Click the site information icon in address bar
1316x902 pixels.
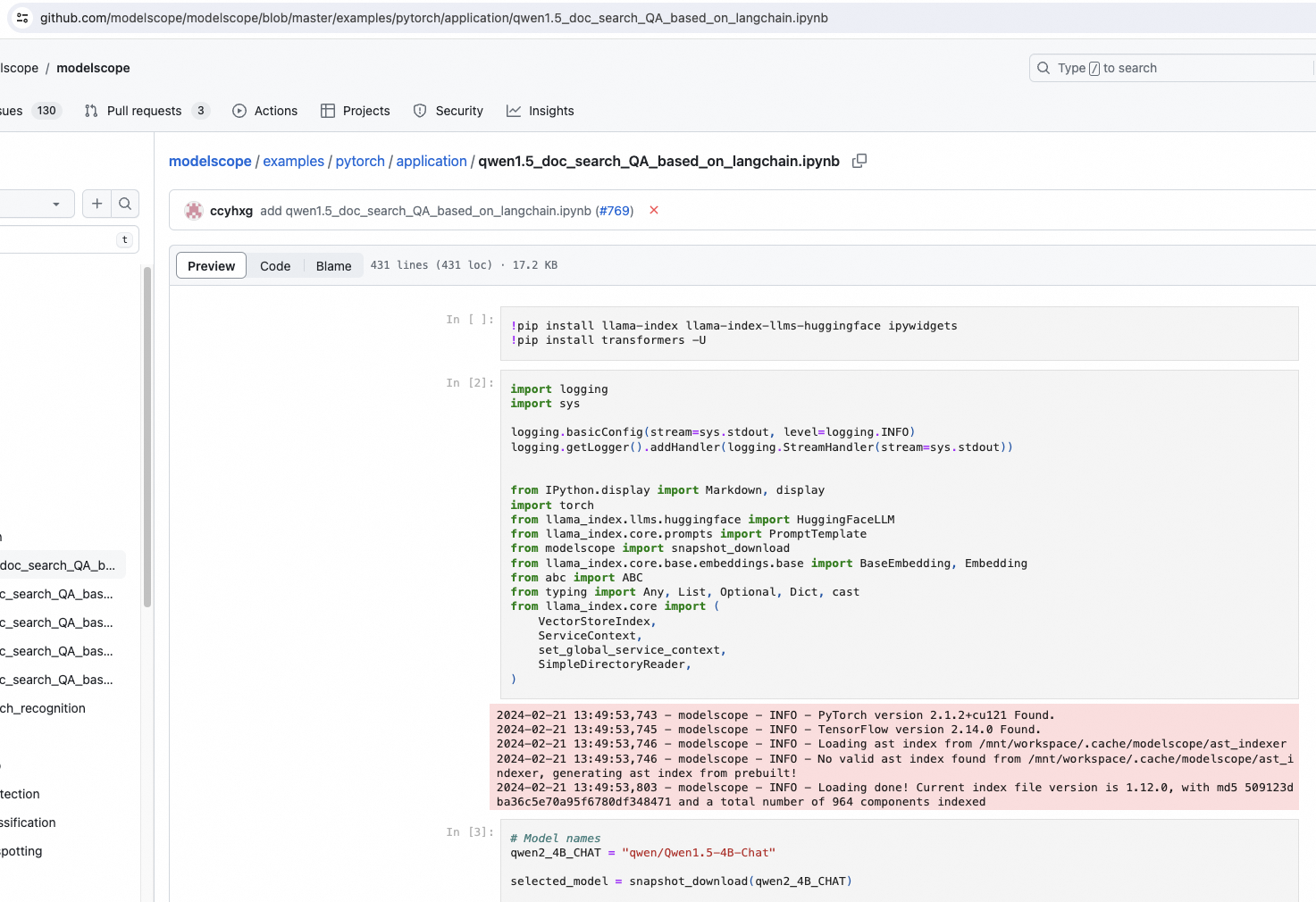[22, 18]
